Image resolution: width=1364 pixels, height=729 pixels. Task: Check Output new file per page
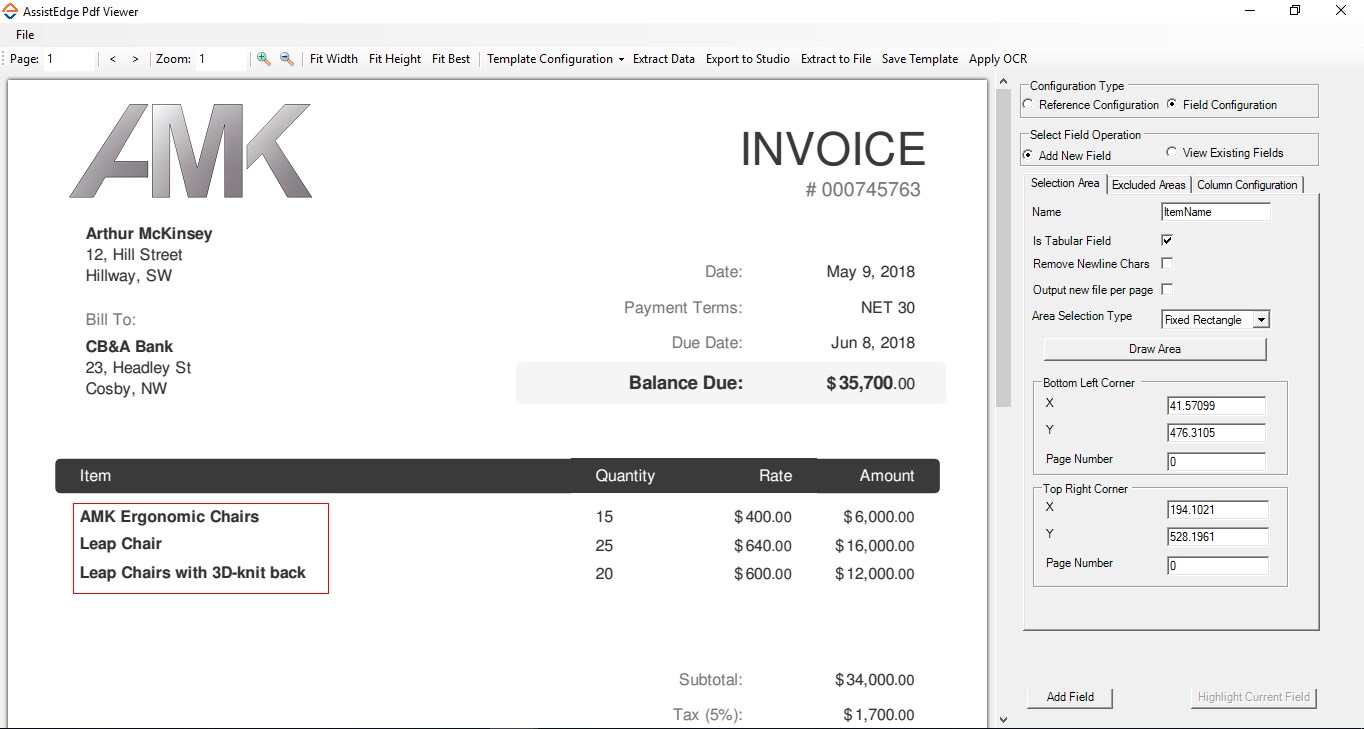[x=1167, y=289]
